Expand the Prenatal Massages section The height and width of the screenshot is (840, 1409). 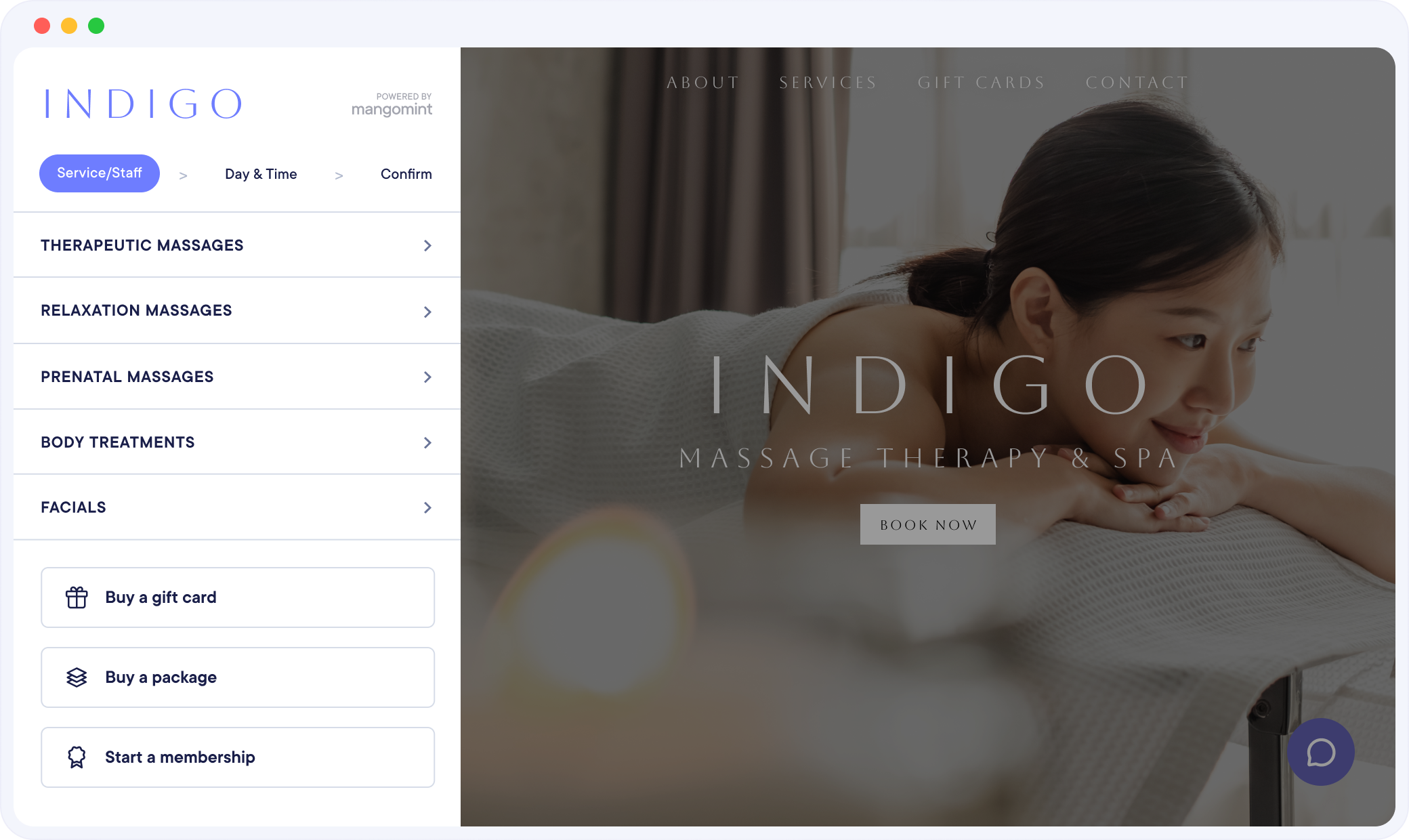[237, 377]
